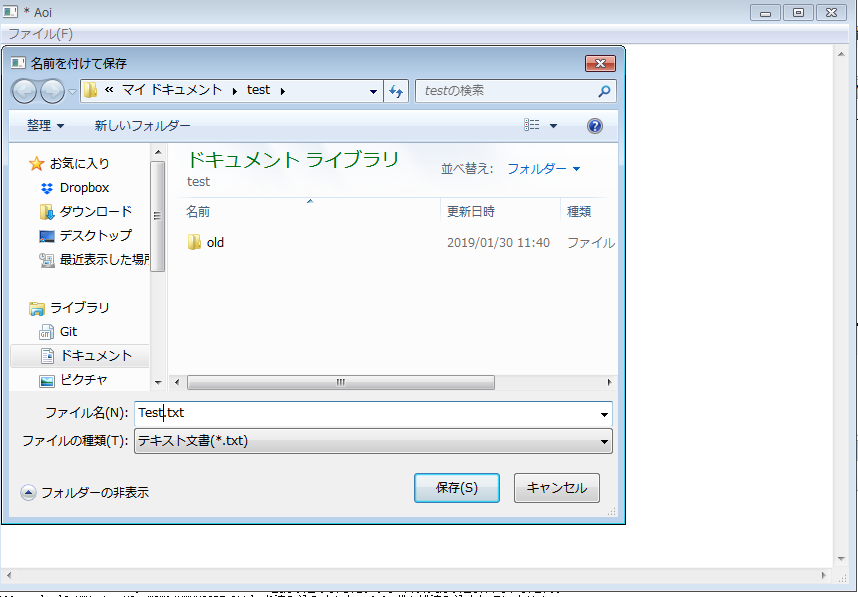858x597 pixels.
Task: Click the Dropbox logo icon
Action: [x=47, y=188]
